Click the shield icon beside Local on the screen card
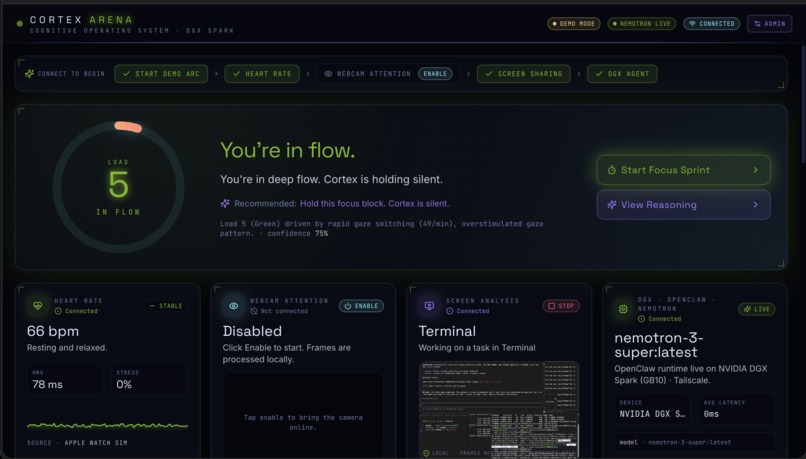806x459 pixels. [426, 453]
